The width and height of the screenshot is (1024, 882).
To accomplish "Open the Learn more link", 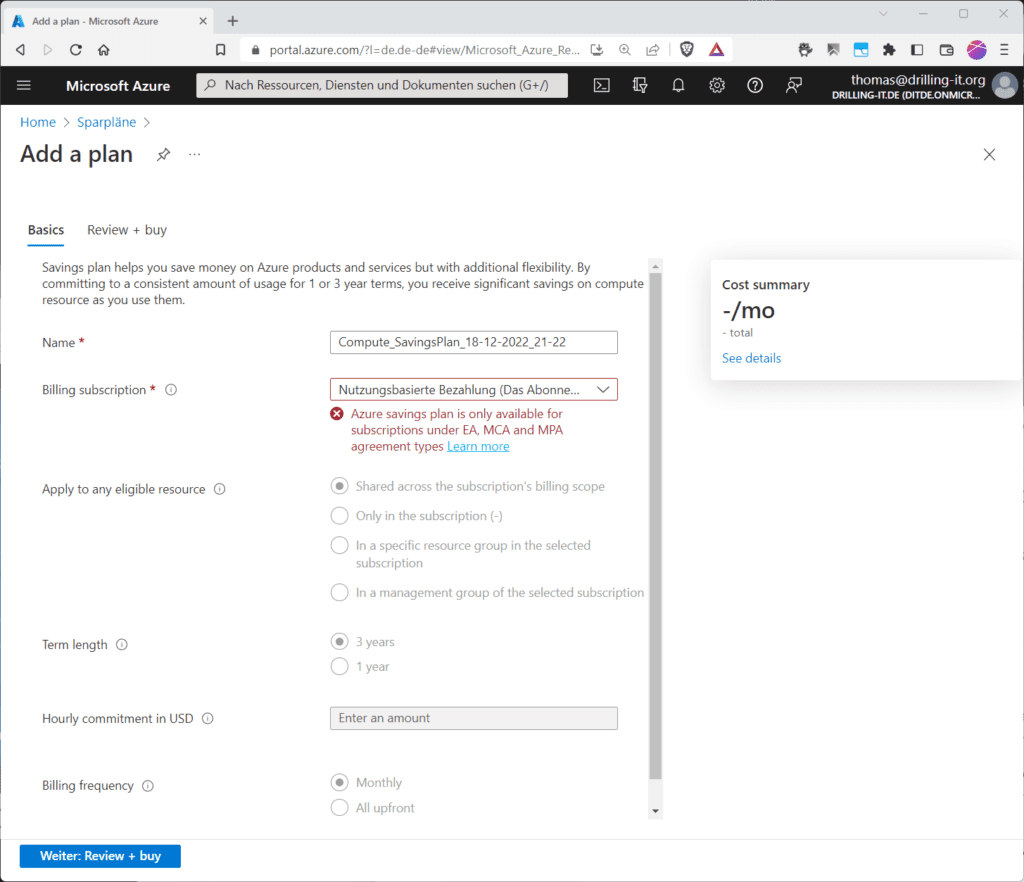I will coord(478,447).
